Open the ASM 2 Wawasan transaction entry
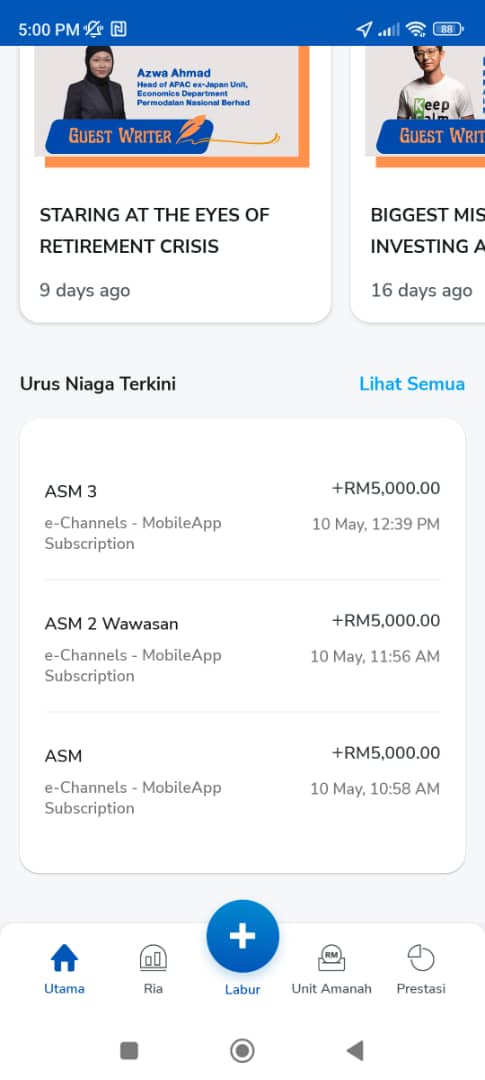The image size is (485, 1080). [242, 646]
